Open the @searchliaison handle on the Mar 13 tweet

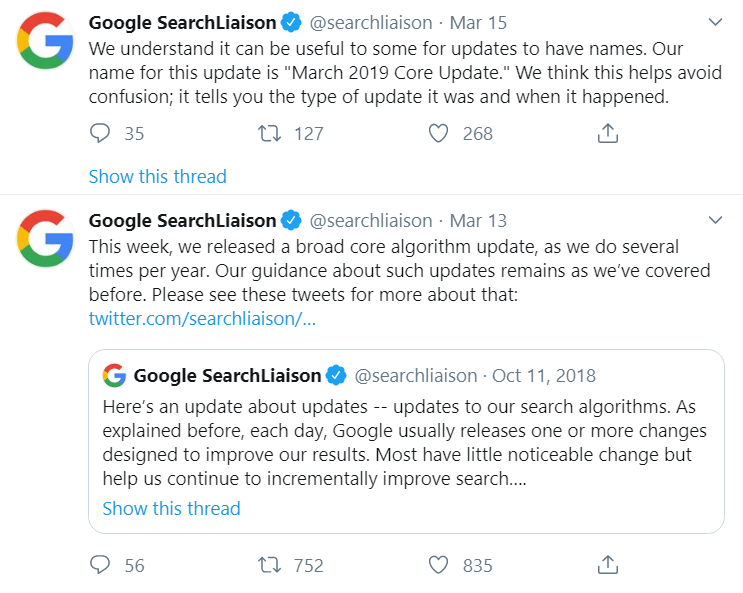(x=371, y=220)
